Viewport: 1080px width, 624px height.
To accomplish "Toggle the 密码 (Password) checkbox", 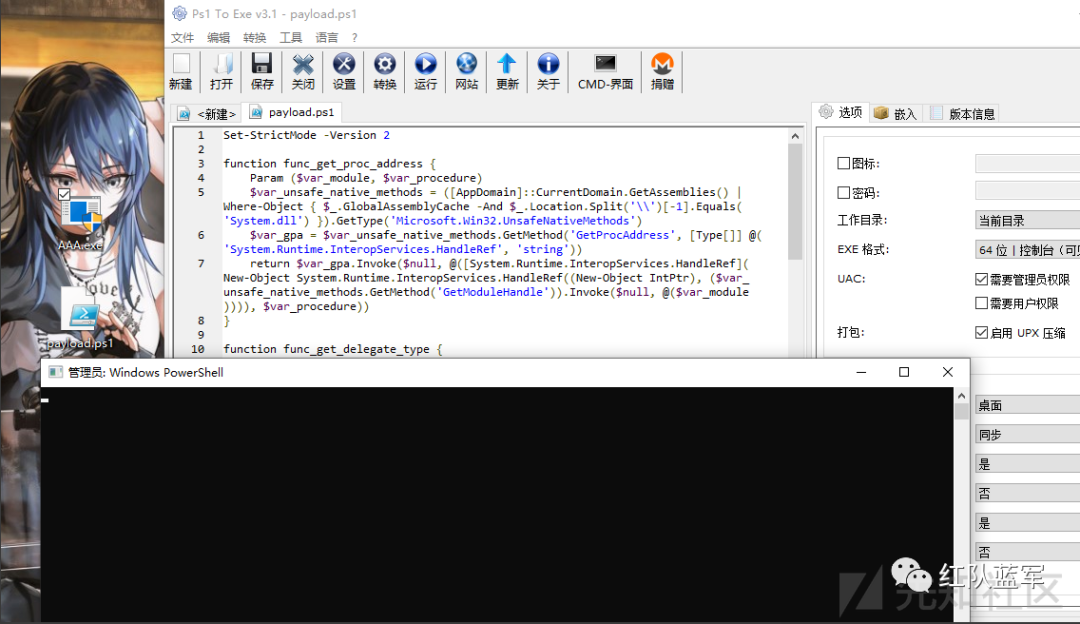I will [843, 193].
